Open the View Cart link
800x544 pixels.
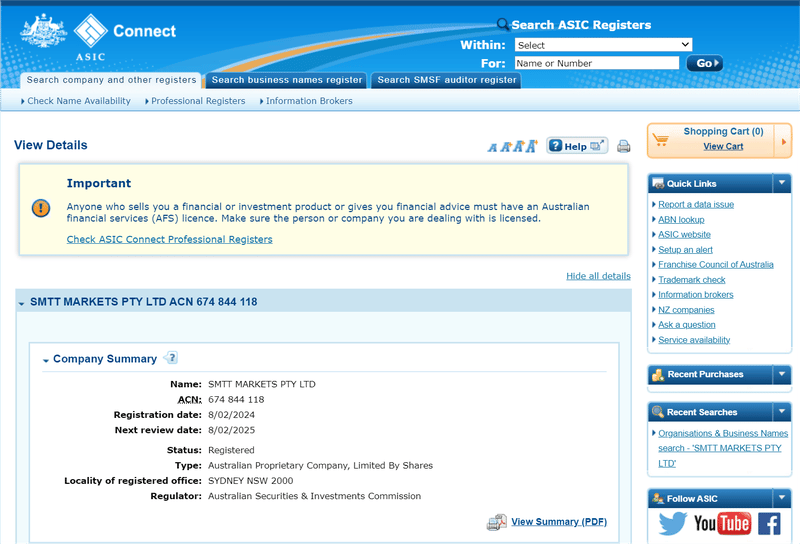(x=723, y=146)
